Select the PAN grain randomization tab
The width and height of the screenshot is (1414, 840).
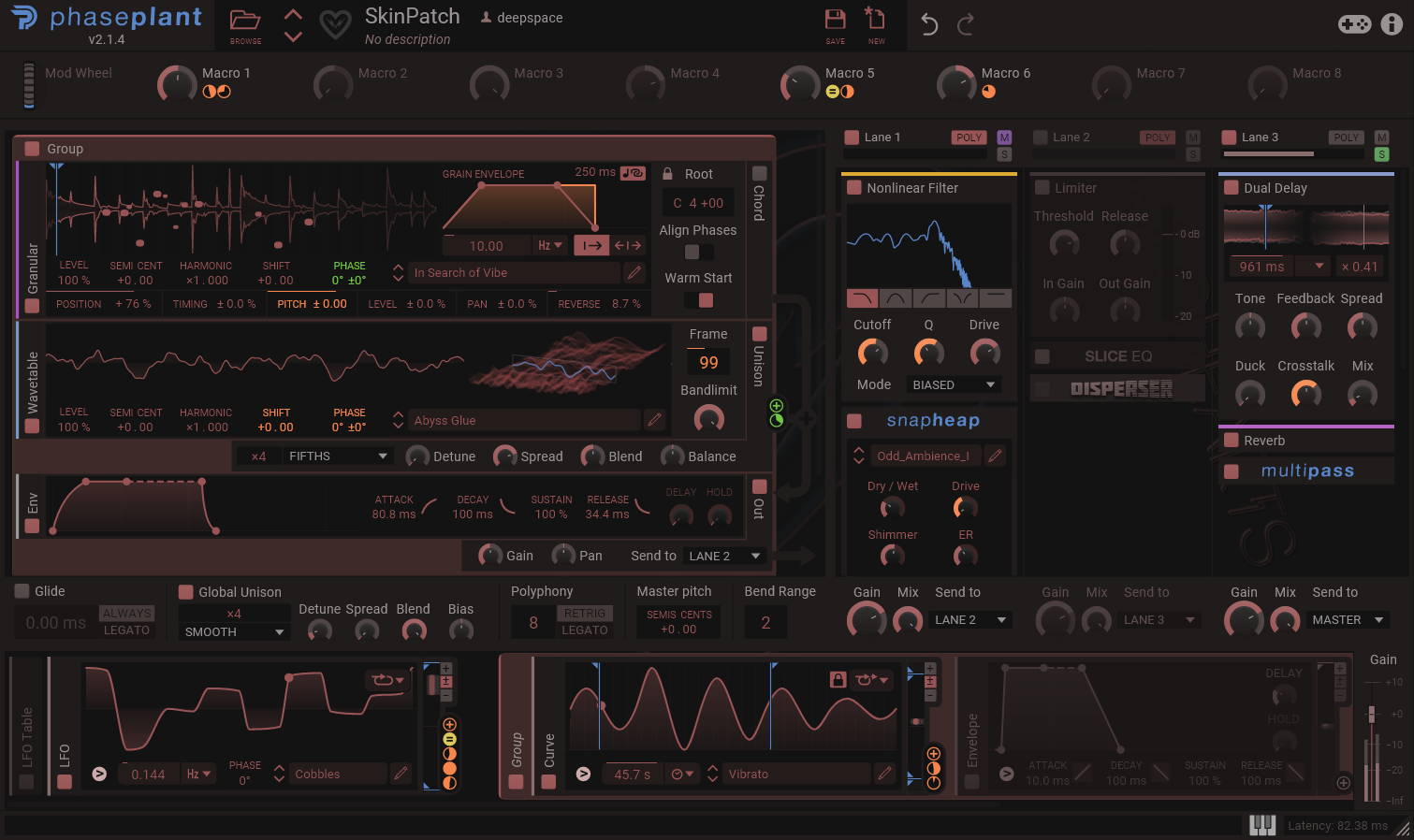[x=502, y=304]
